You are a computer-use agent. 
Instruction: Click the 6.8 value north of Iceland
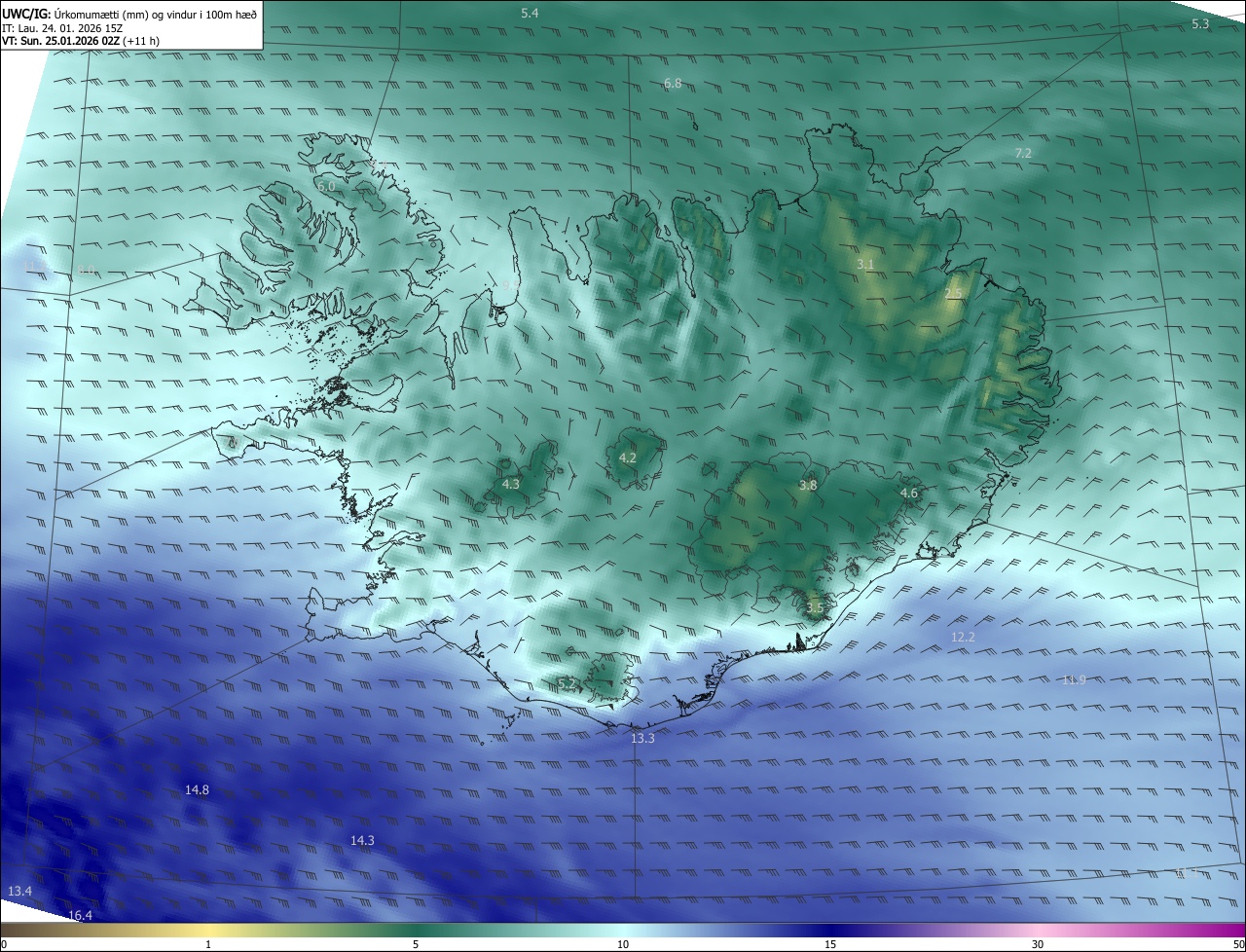click(673, 84)
